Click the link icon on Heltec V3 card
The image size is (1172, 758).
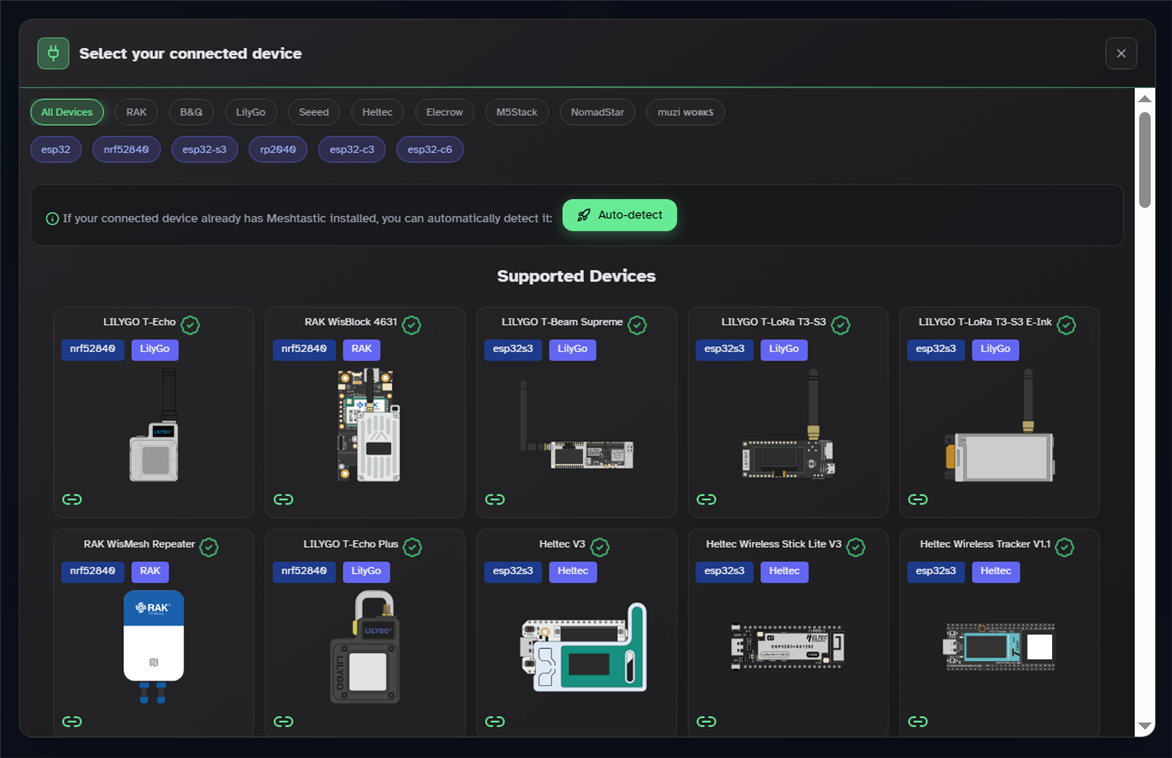pos(495,721)
